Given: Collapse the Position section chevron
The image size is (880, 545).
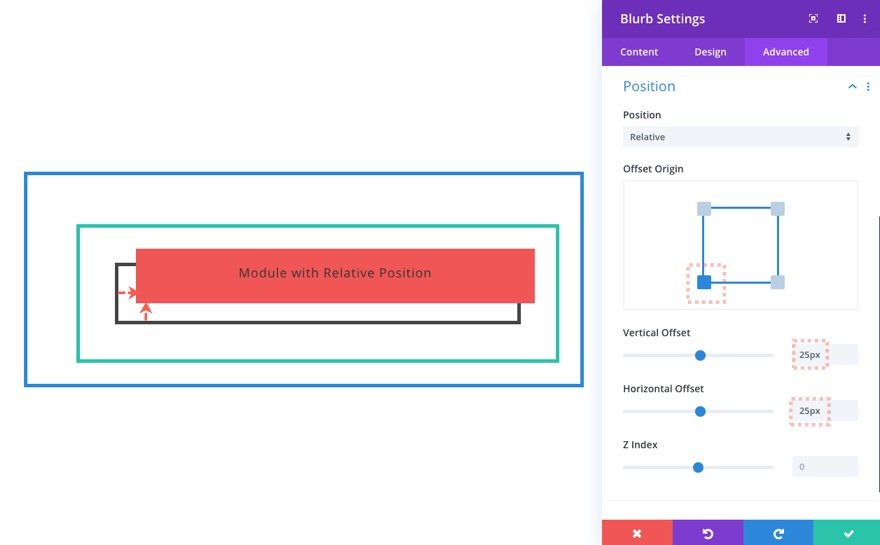Looking at the screenshot, I should (852, 86).
